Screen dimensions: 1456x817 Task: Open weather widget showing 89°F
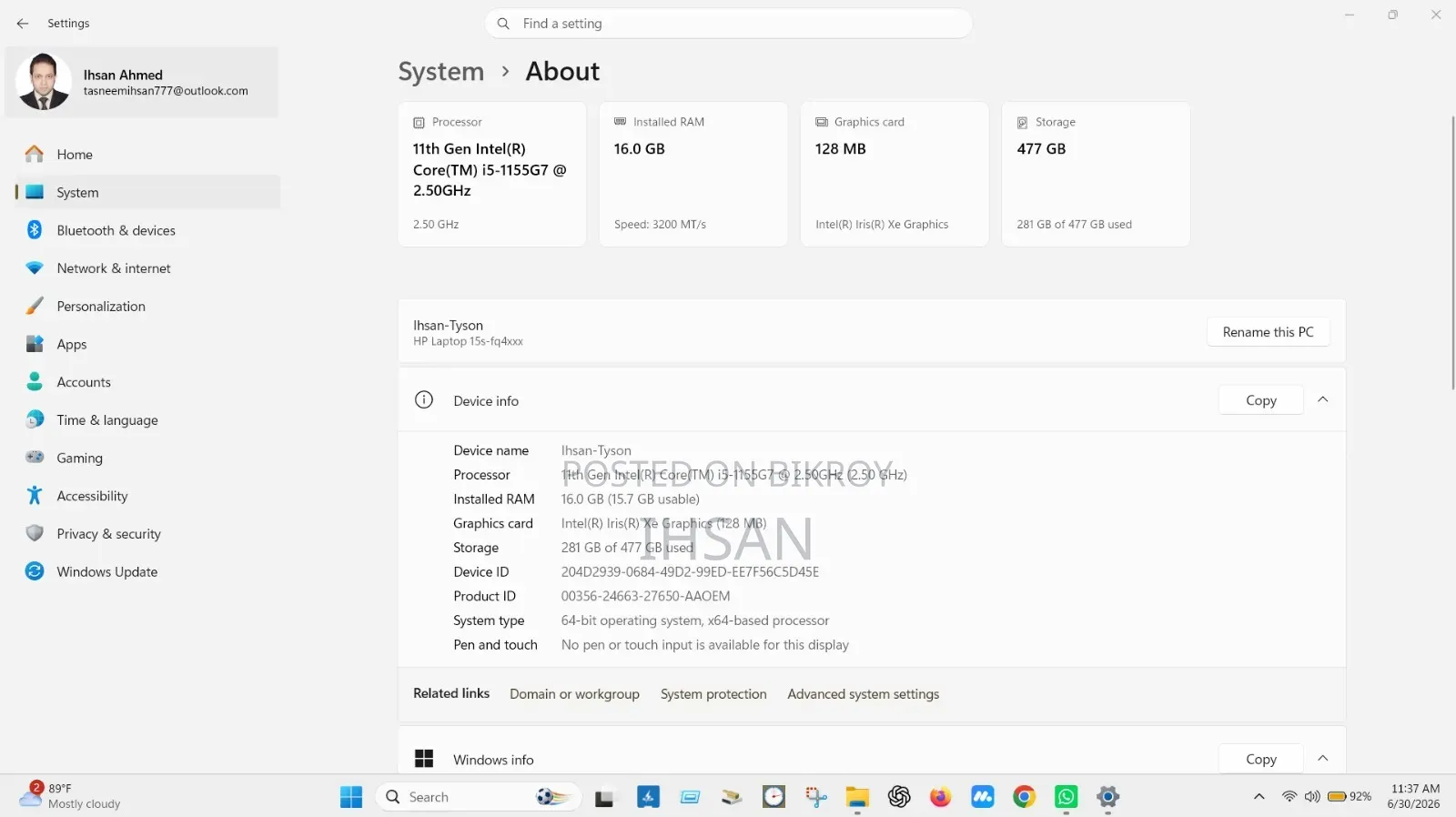click(71, 796)
